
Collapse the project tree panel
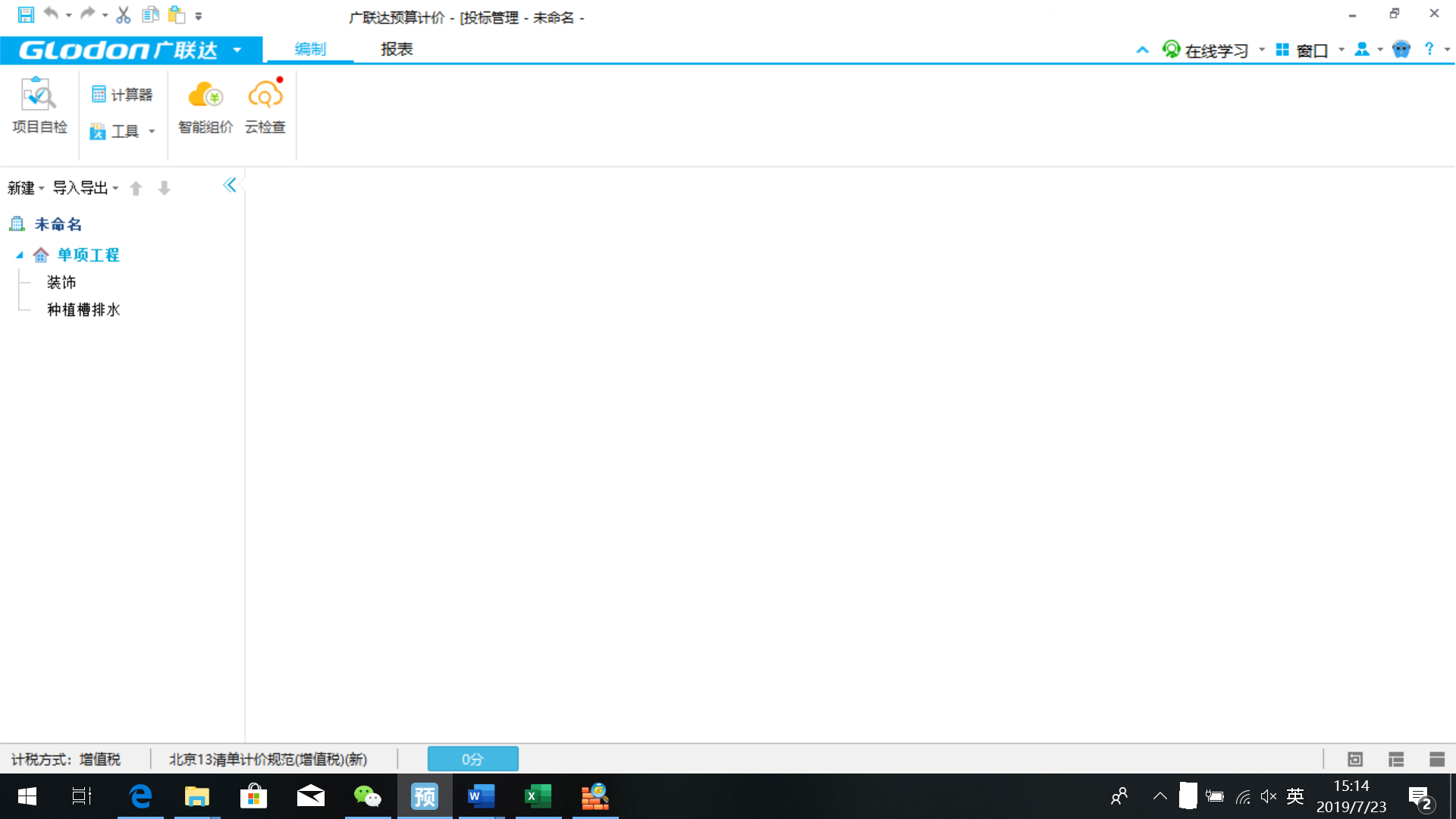pyautogui.click(x=230, y=184)
